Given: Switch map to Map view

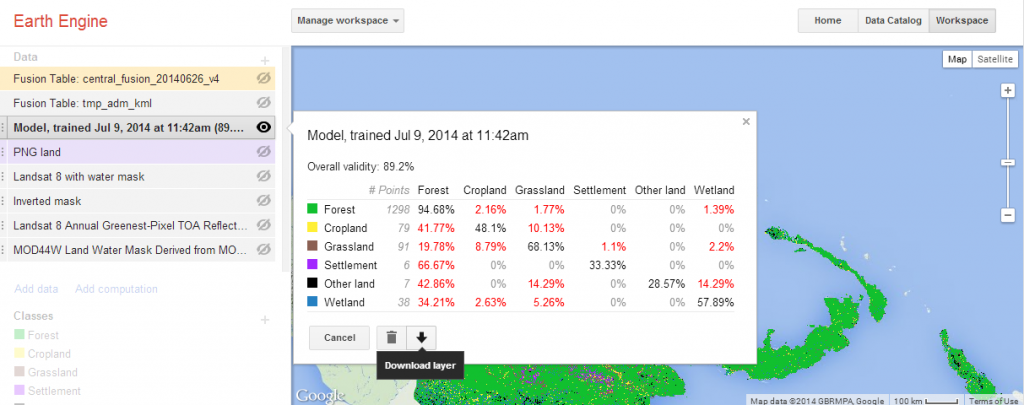Looking at the screenshot, I should (957, 59).
